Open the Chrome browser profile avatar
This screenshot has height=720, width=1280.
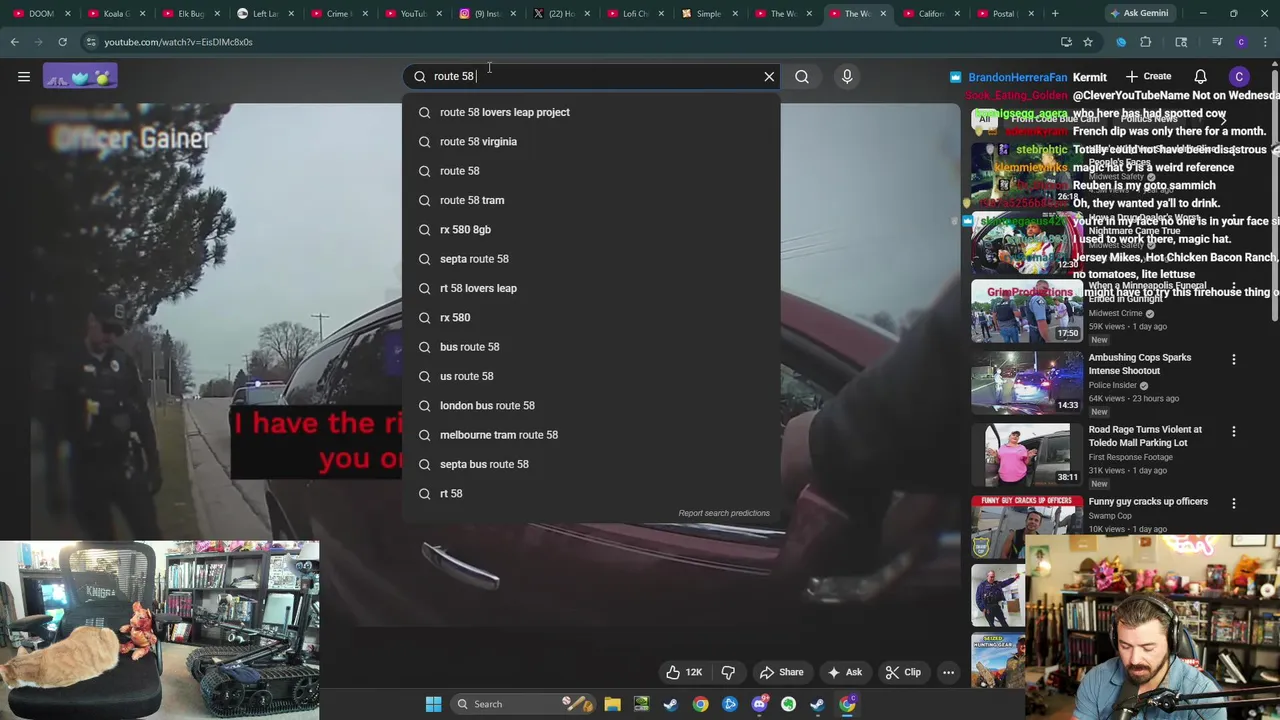click(1241, 42)
